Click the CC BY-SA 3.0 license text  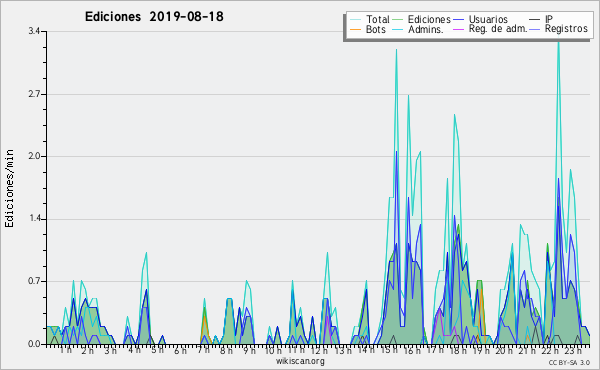click(569, 362)
